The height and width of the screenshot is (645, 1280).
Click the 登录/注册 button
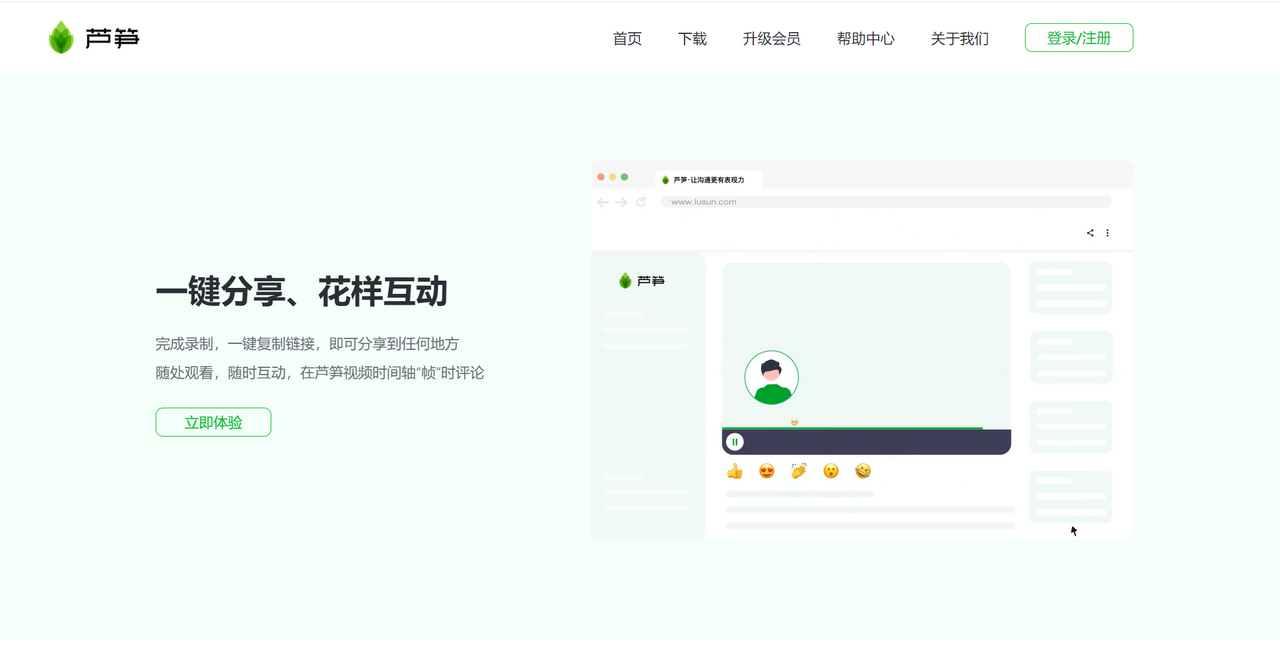1078,38
